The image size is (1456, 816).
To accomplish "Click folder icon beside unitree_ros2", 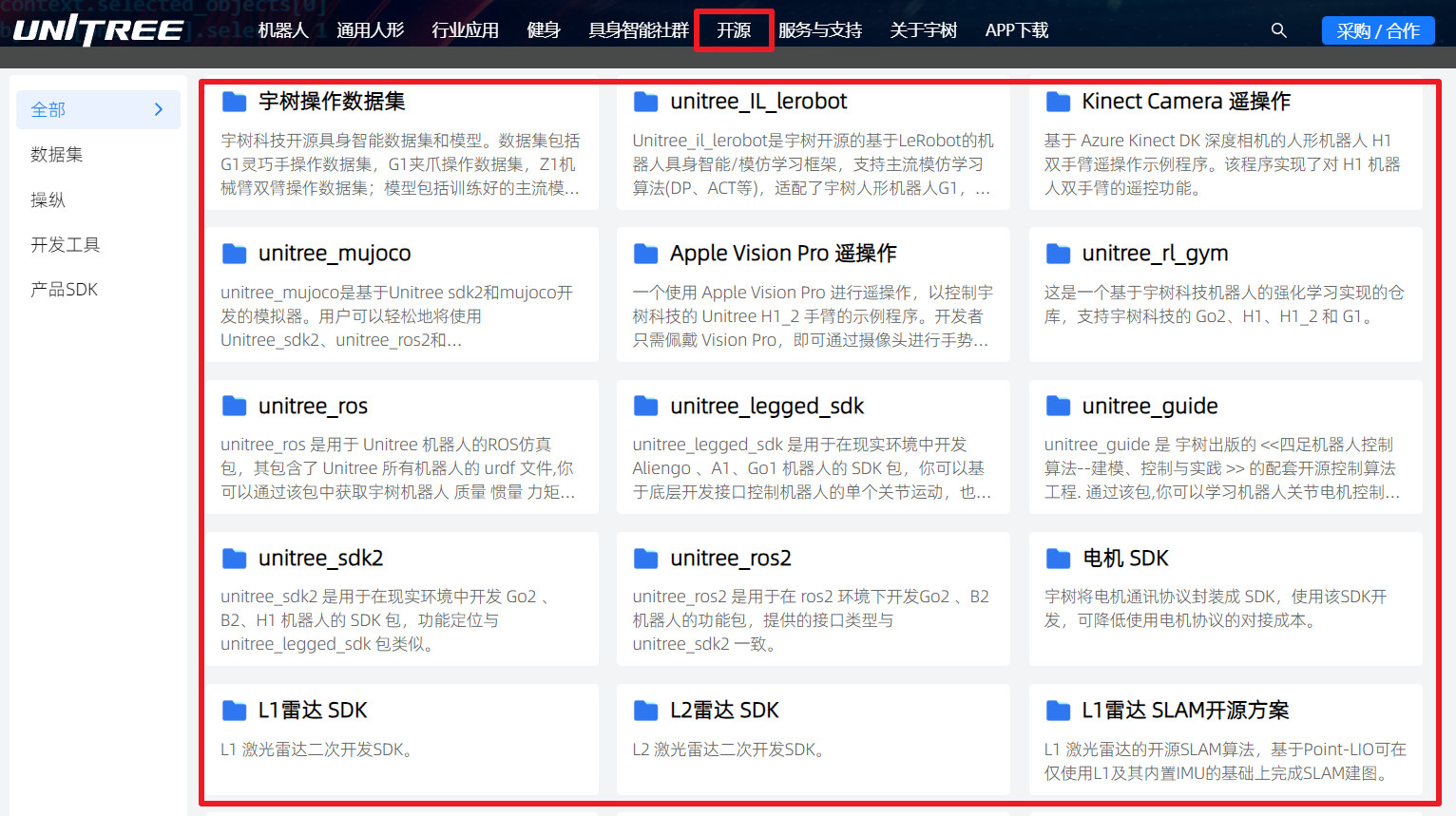I will [646, 559].
